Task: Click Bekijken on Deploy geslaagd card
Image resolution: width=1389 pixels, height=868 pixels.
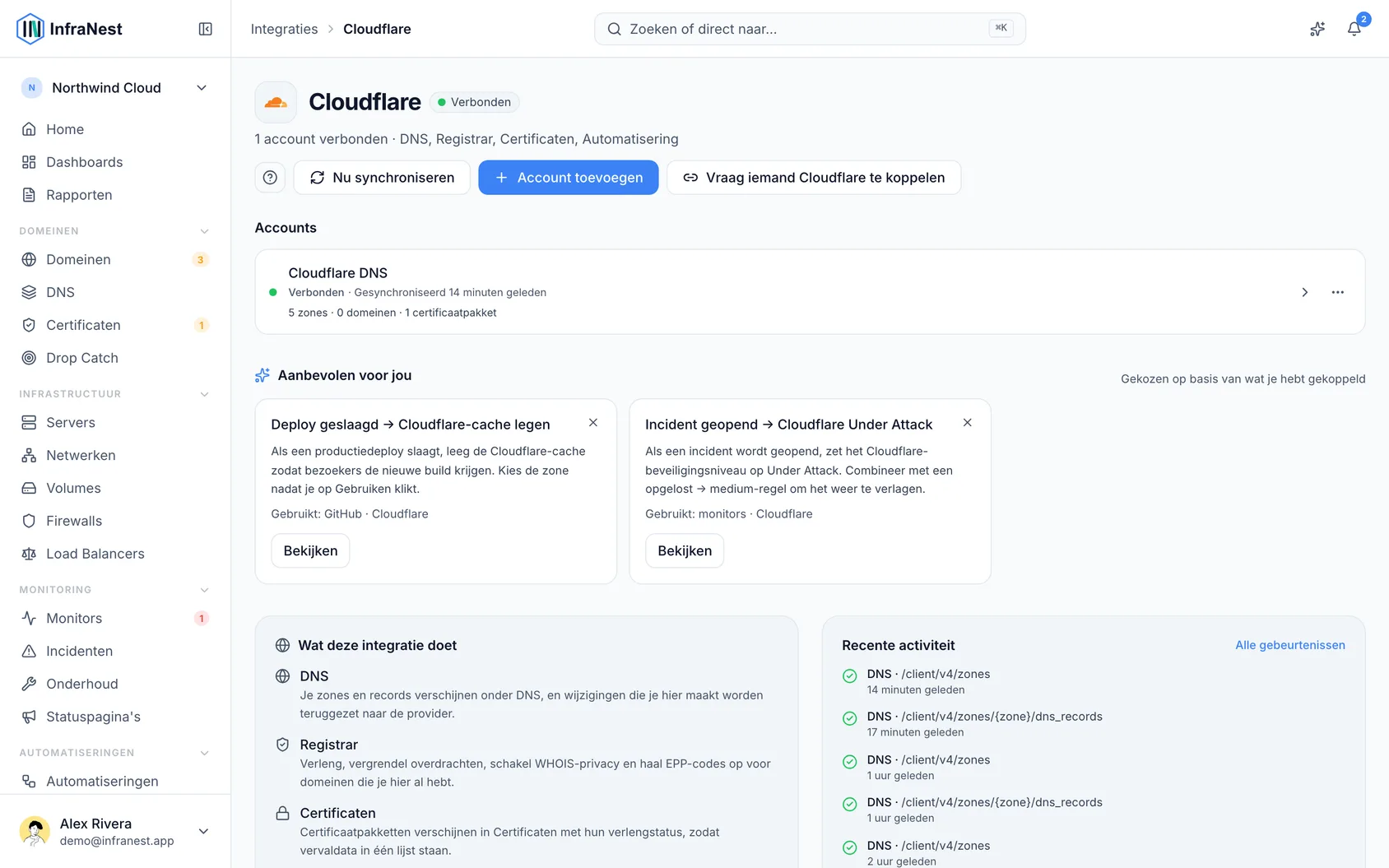Action: click(310, 550)
